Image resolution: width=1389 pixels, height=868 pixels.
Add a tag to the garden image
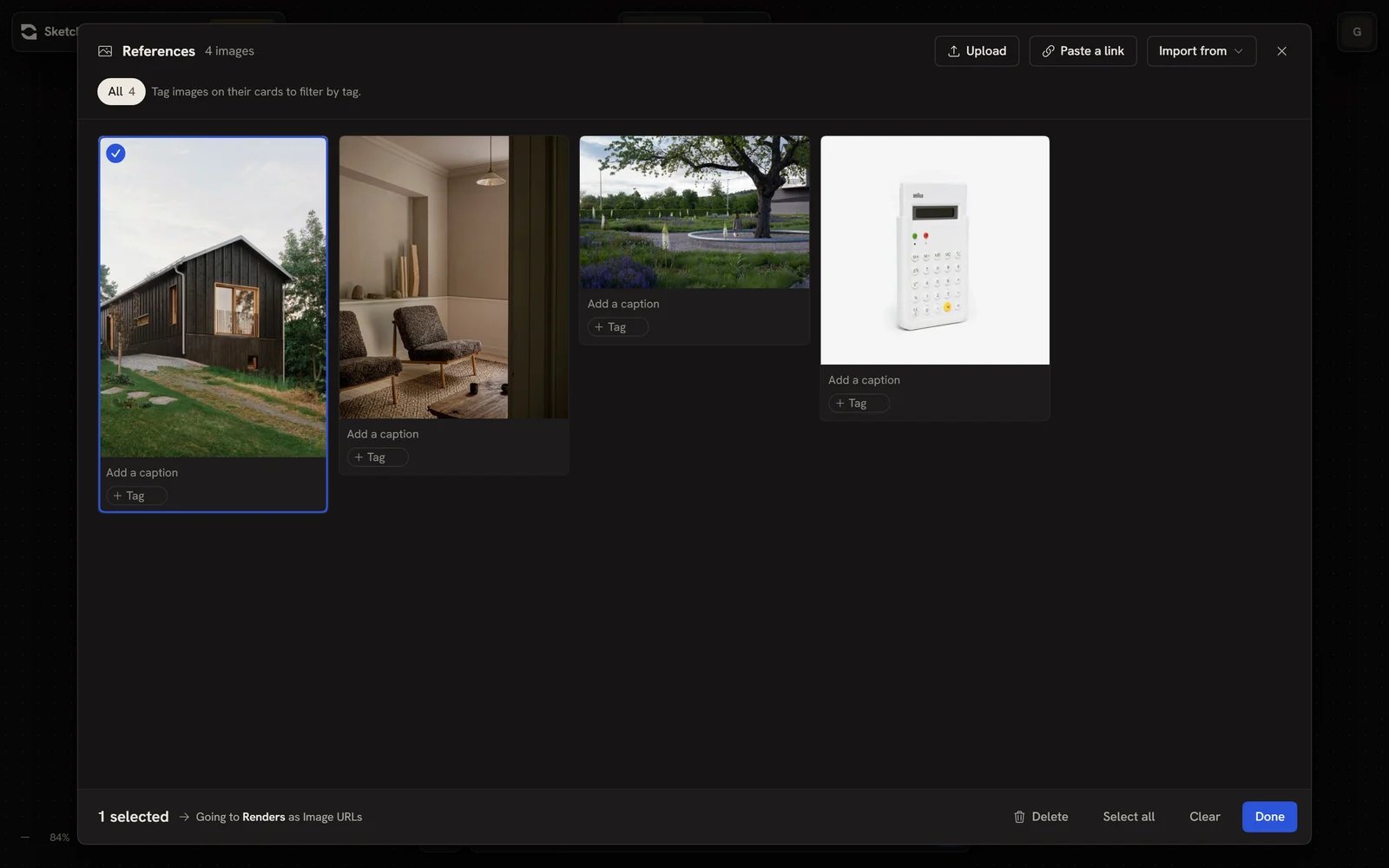(617, 327)
